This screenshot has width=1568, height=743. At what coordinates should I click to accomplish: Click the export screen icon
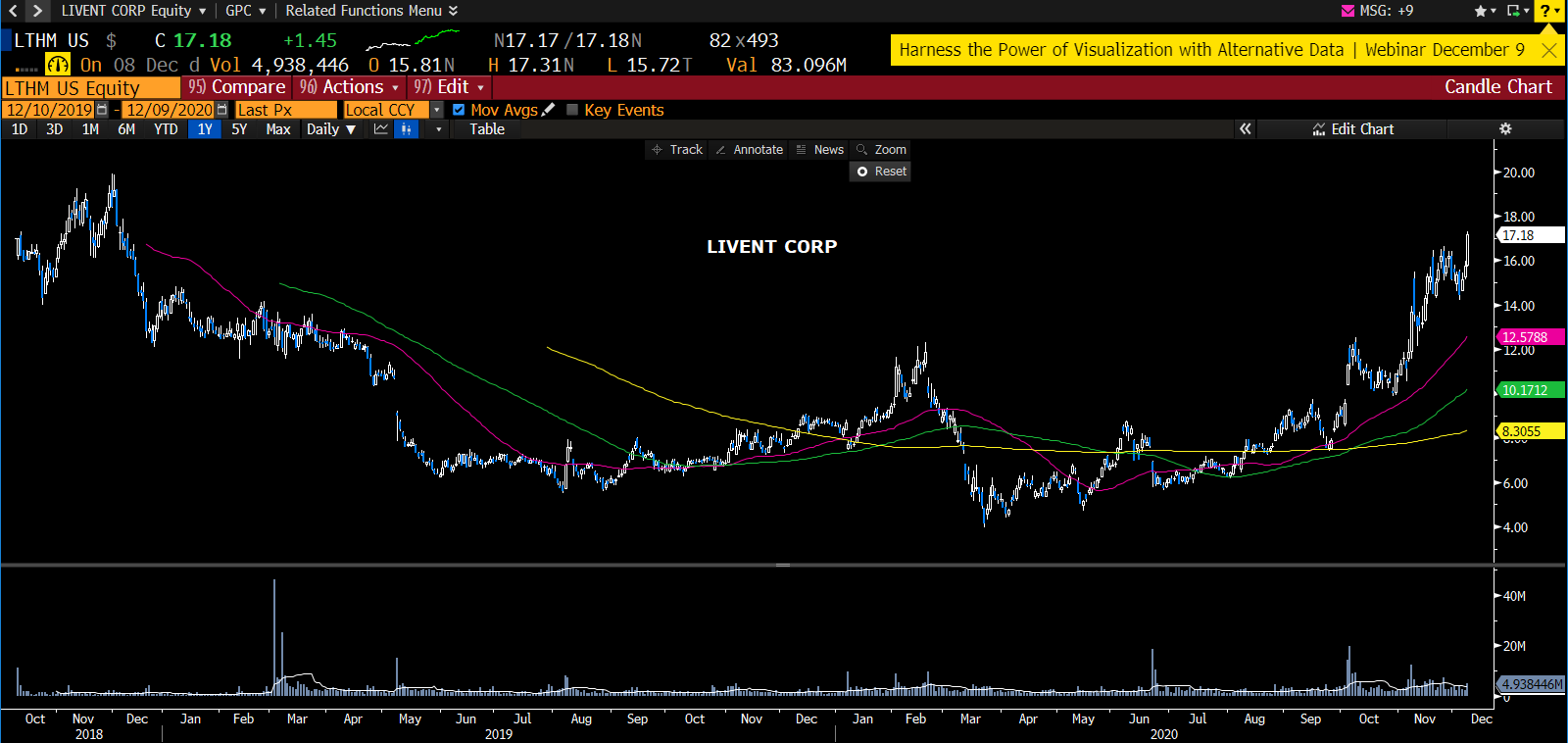(1513, 11)
